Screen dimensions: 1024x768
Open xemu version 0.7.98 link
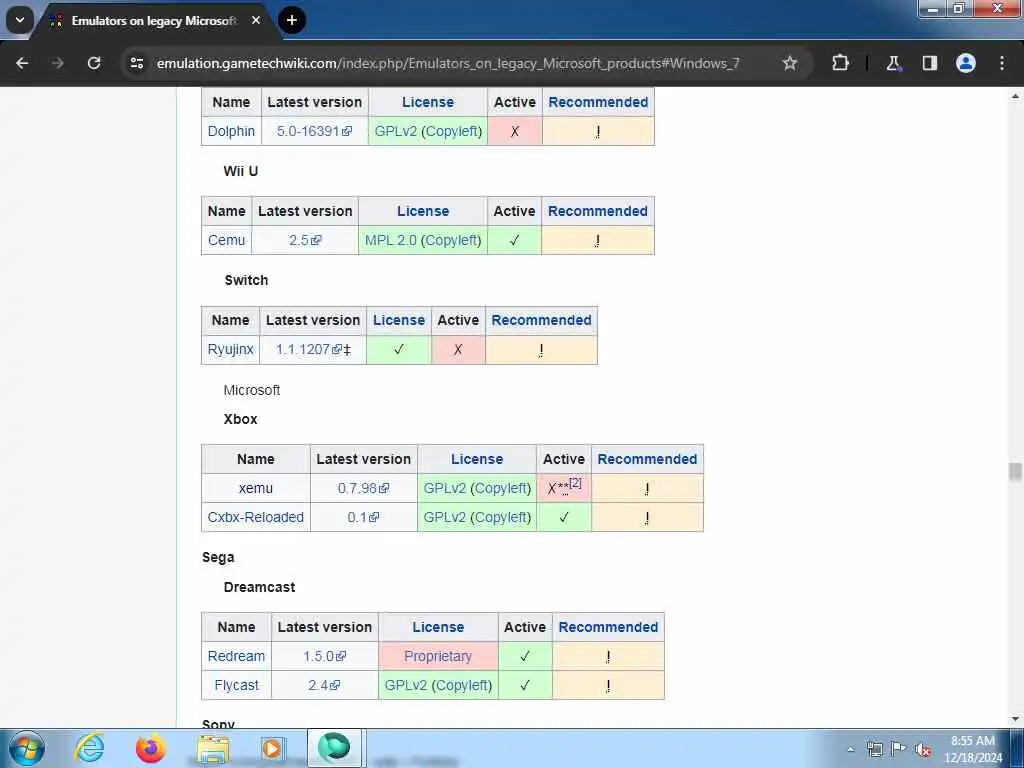coord(363,488)
